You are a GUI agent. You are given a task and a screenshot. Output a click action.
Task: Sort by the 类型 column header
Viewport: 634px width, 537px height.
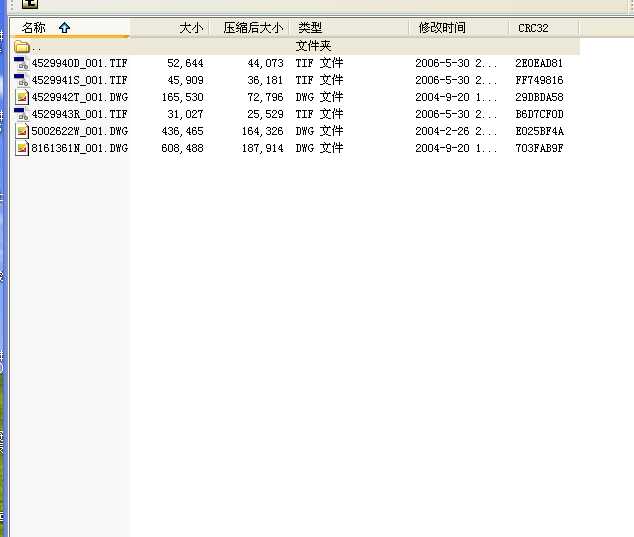tap(349, 28)
